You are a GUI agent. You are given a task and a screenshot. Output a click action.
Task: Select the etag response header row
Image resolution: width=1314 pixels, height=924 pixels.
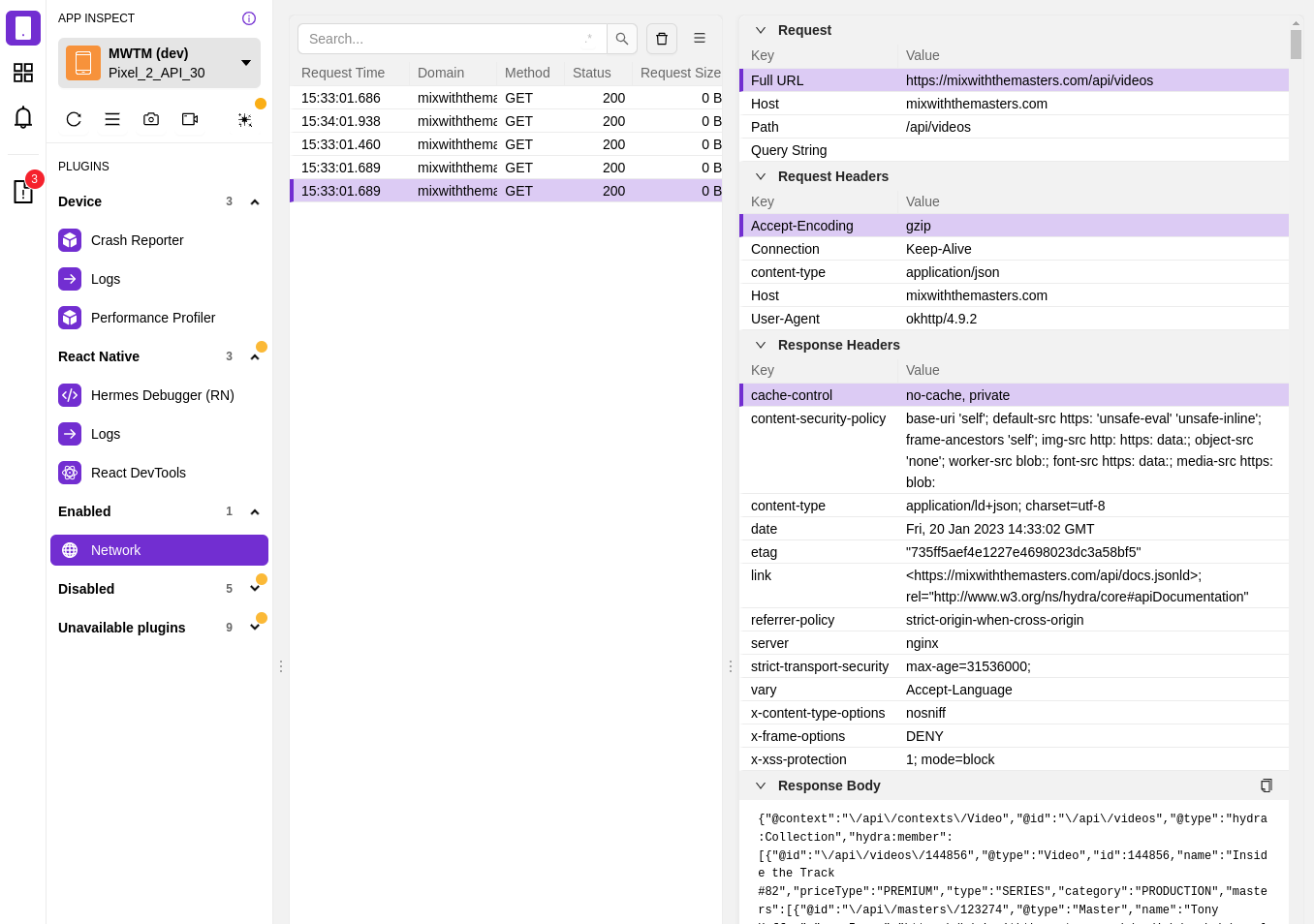pos(1014,552)
